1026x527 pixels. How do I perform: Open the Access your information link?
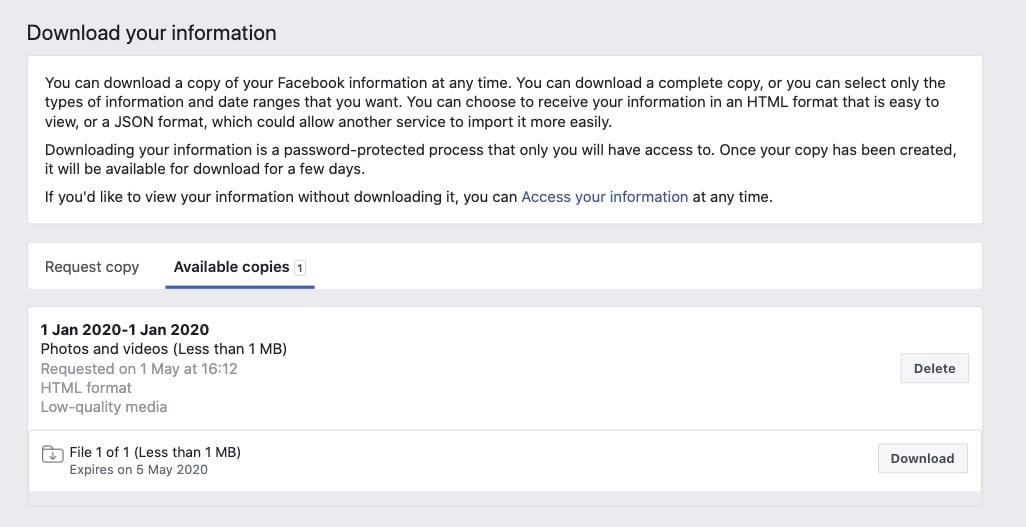click(604, 197)
